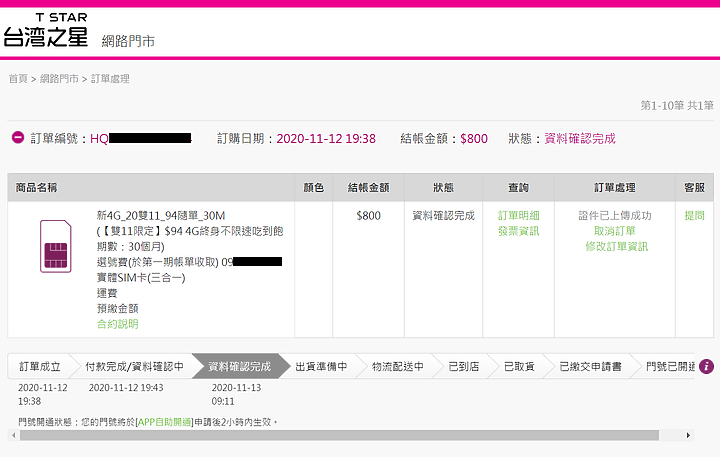Click the T STAR 台灣之星 logo
Image resolution: width=720 pixels, height=457 pixels.
click(x=45, y=30)
